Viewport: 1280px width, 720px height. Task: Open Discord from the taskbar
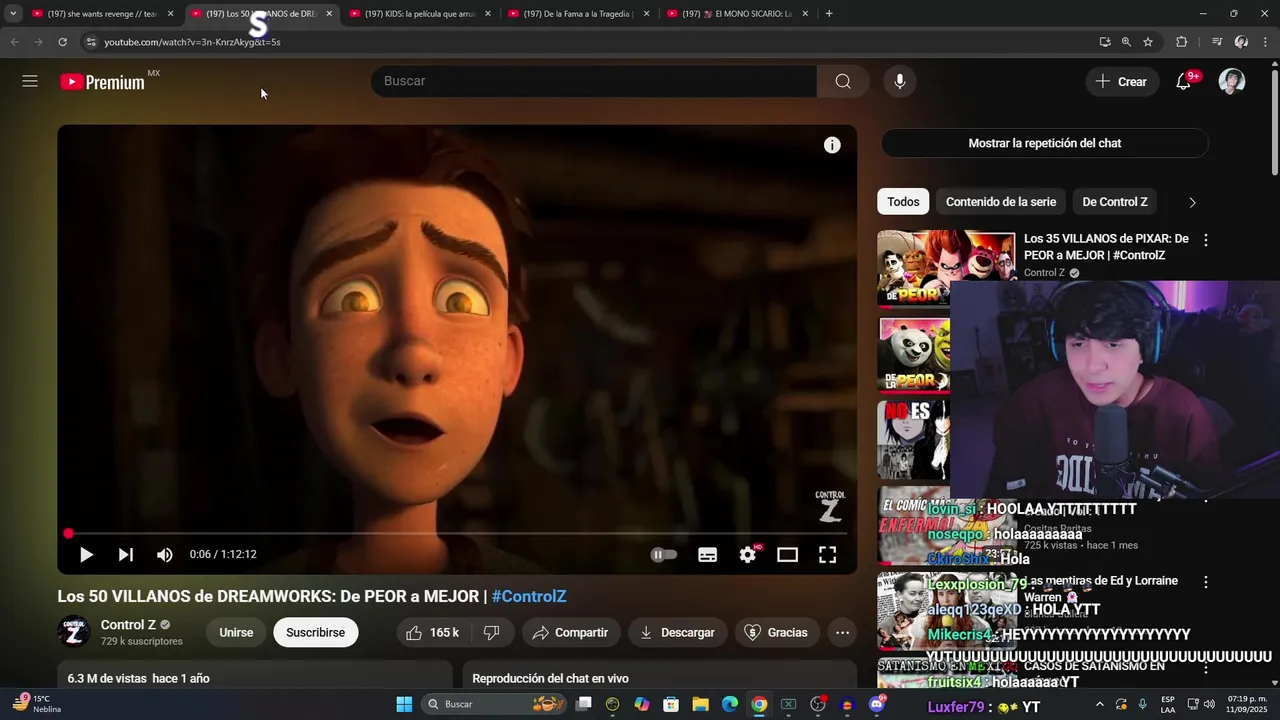click(x=877, y=704)
